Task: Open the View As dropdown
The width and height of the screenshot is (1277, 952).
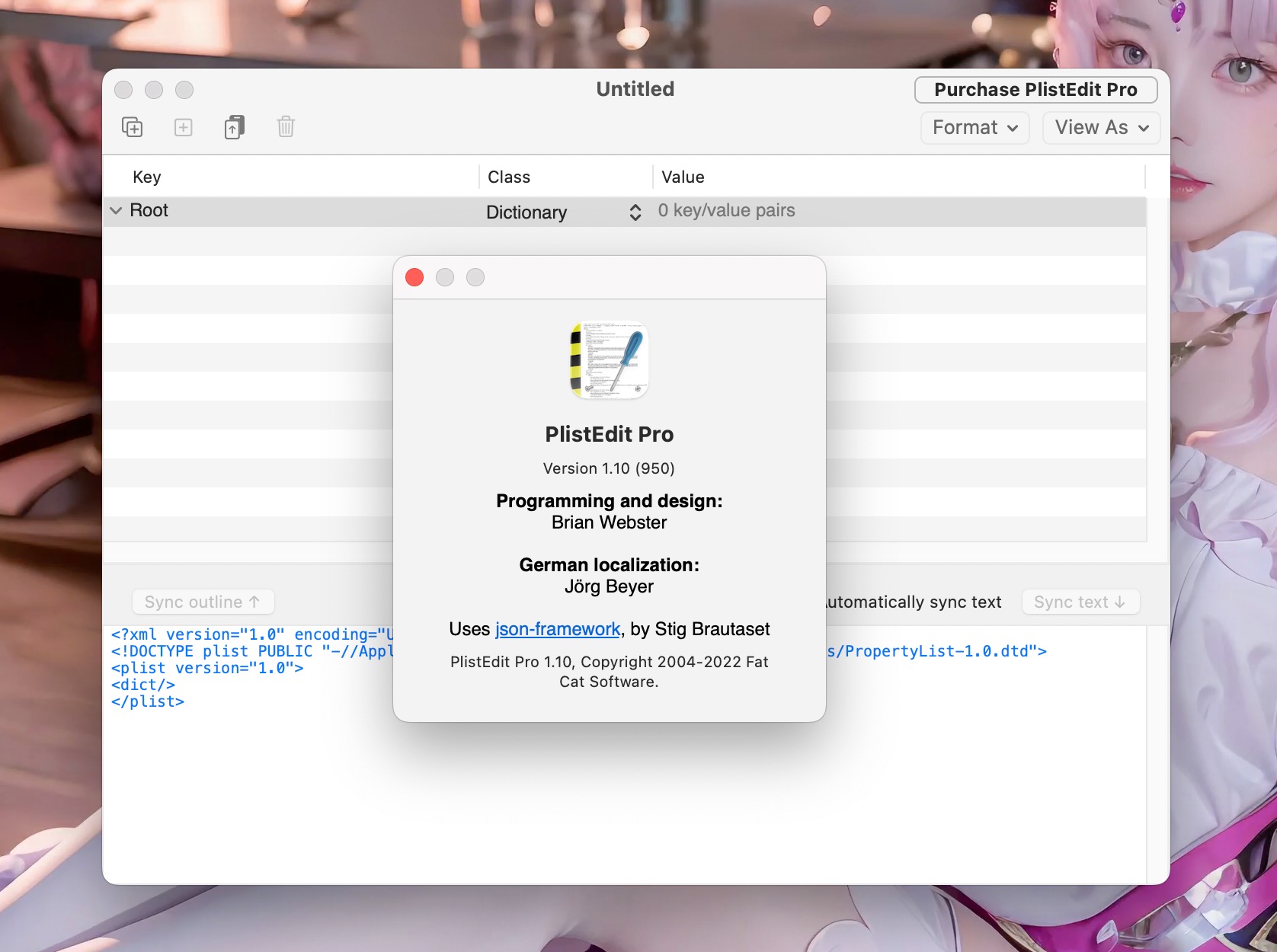Action: coord(1101,128)
